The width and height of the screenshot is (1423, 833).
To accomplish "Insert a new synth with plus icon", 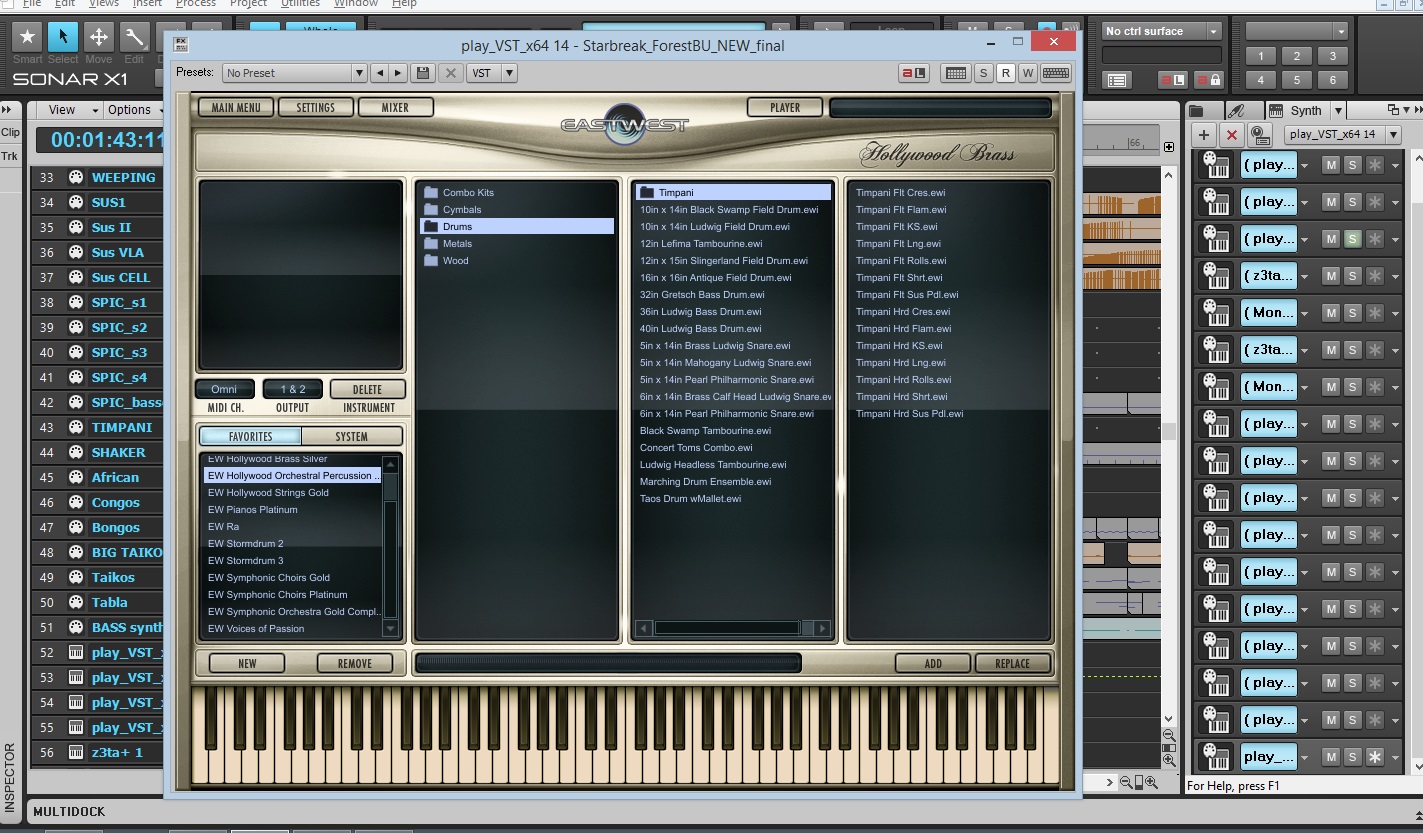I will click(x=1204, y=135).
